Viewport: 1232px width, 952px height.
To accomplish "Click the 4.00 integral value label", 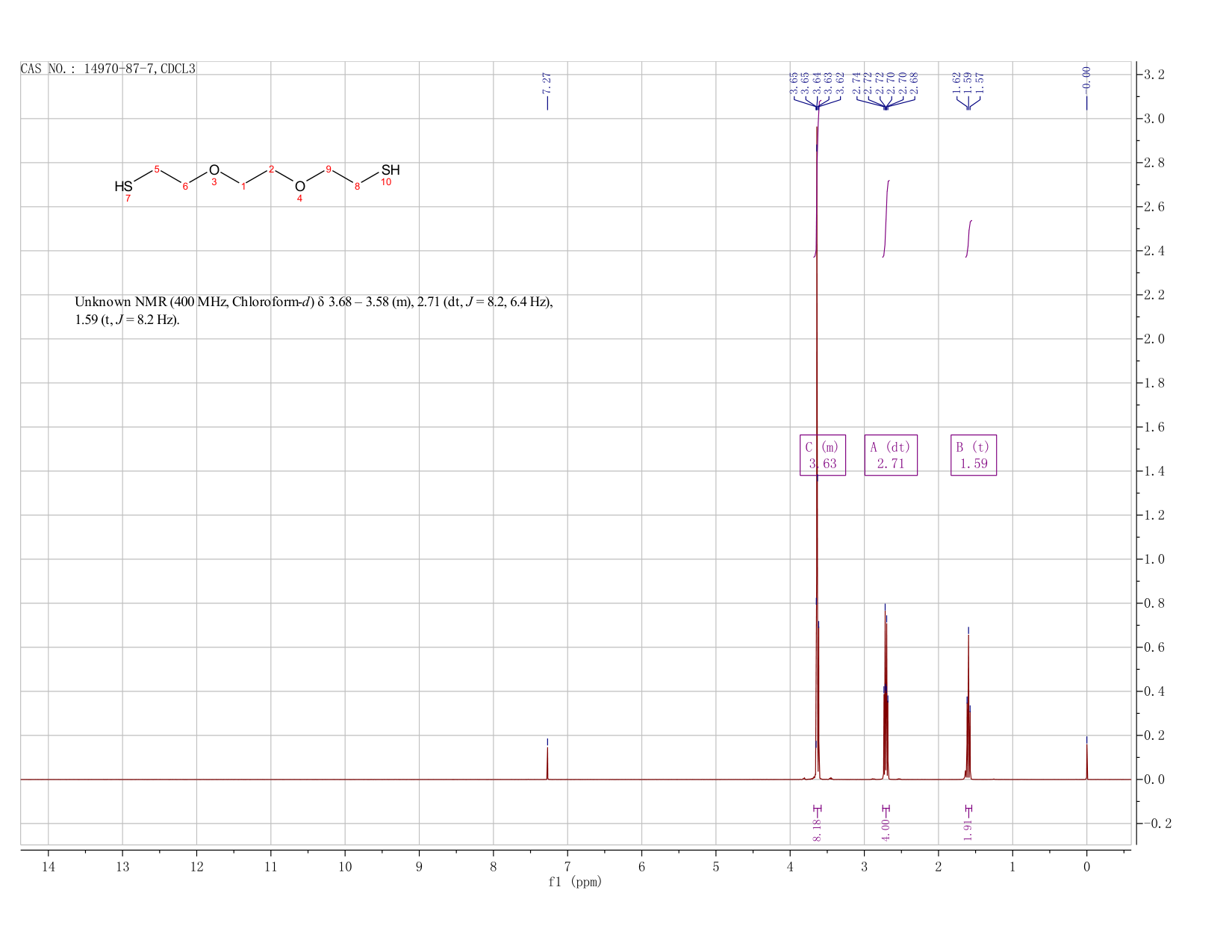I will pos(886,830).
